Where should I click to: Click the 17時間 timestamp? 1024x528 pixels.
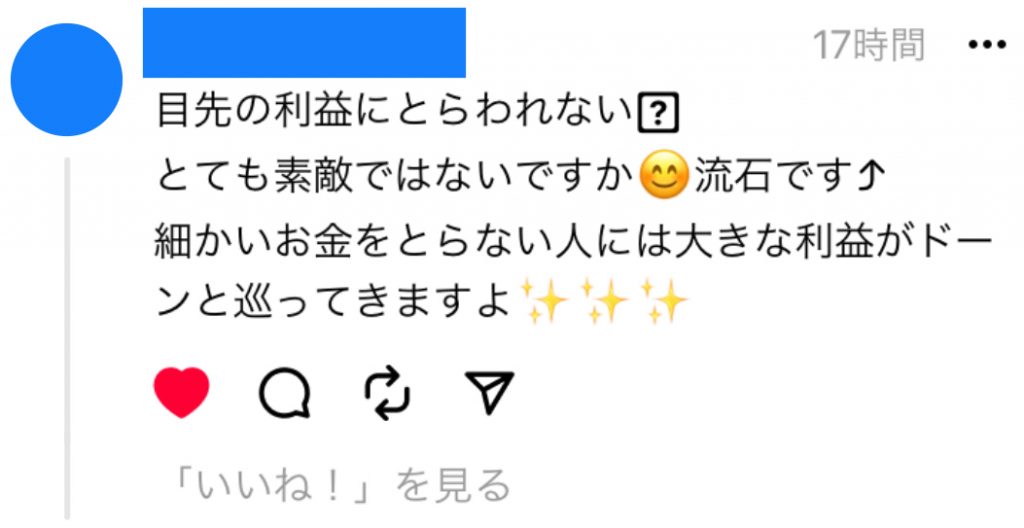pos(869,45)
